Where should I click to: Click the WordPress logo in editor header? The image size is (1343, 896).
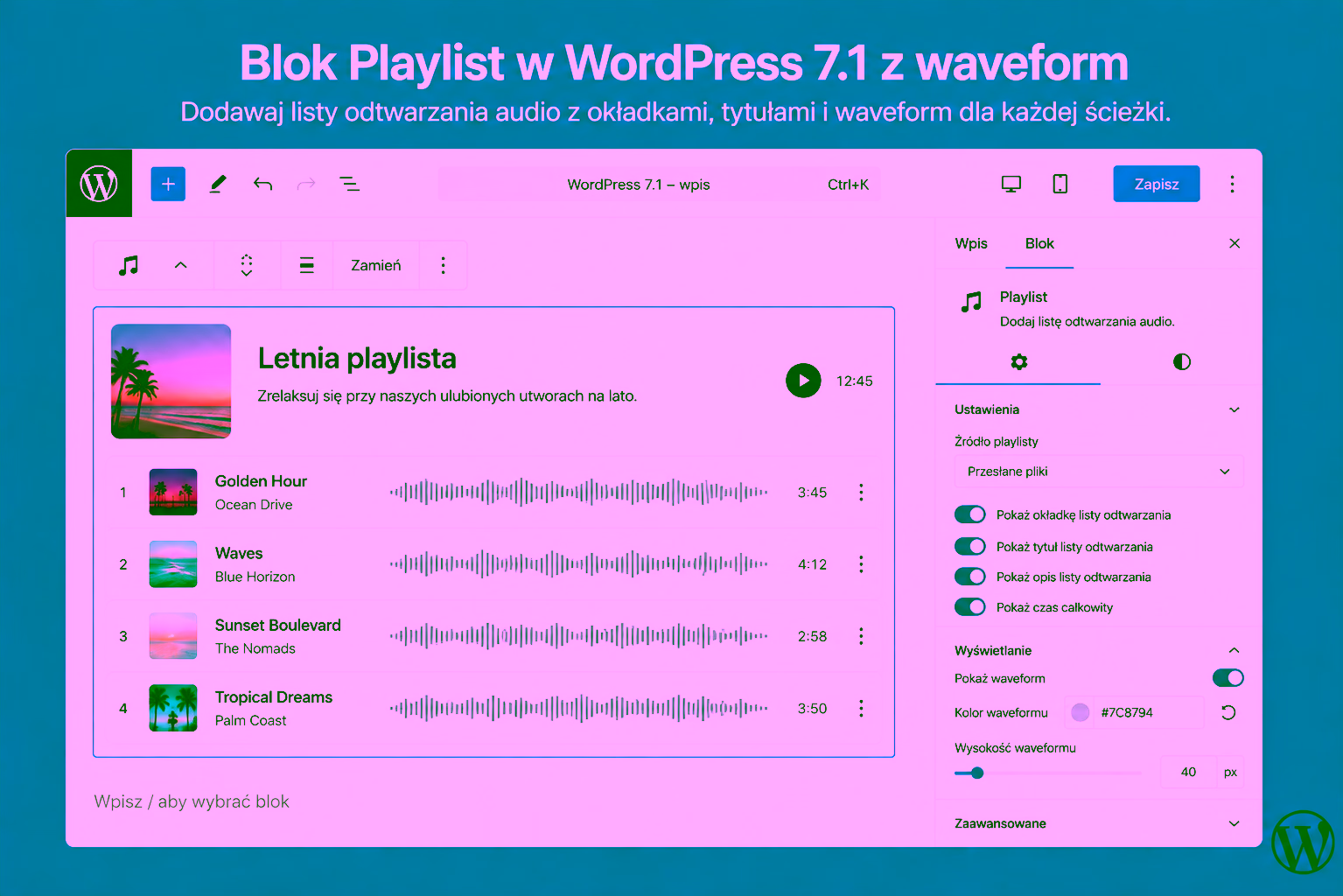point(99,183)
